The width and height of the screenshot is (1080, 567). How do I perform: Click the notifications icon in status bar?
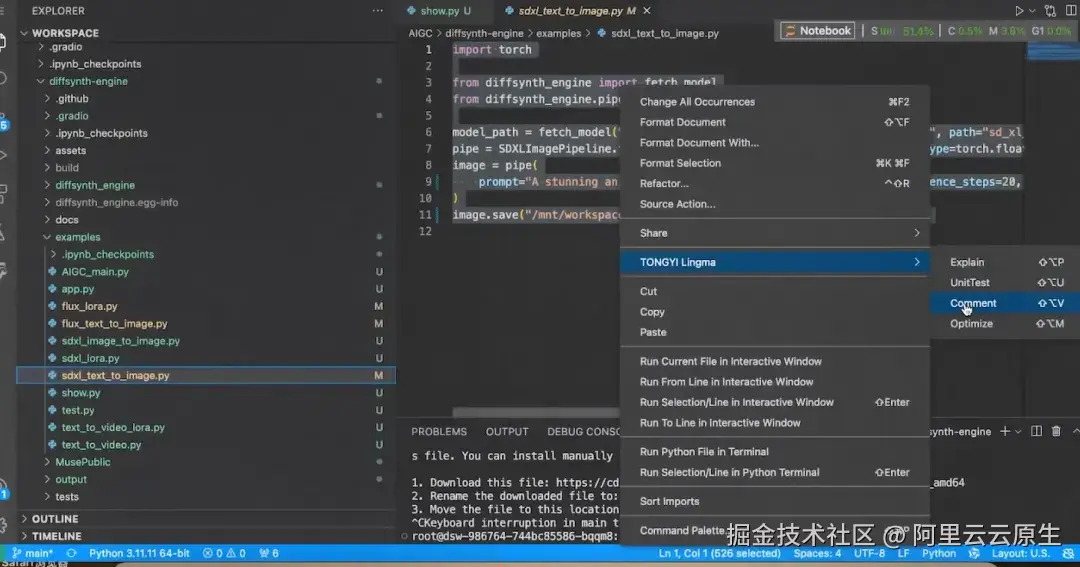coord(1068,553)
